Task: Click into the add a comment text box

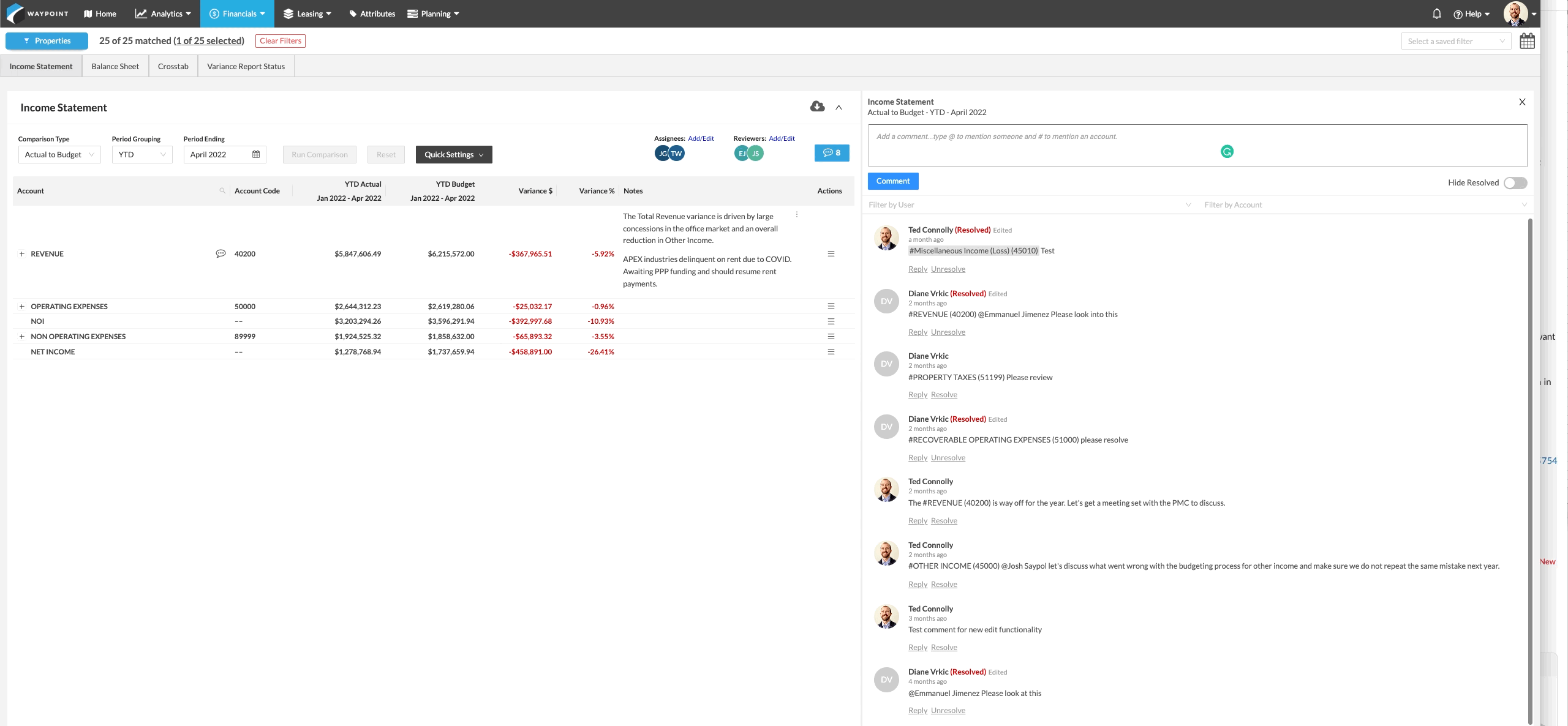Action: (1197, 146)
